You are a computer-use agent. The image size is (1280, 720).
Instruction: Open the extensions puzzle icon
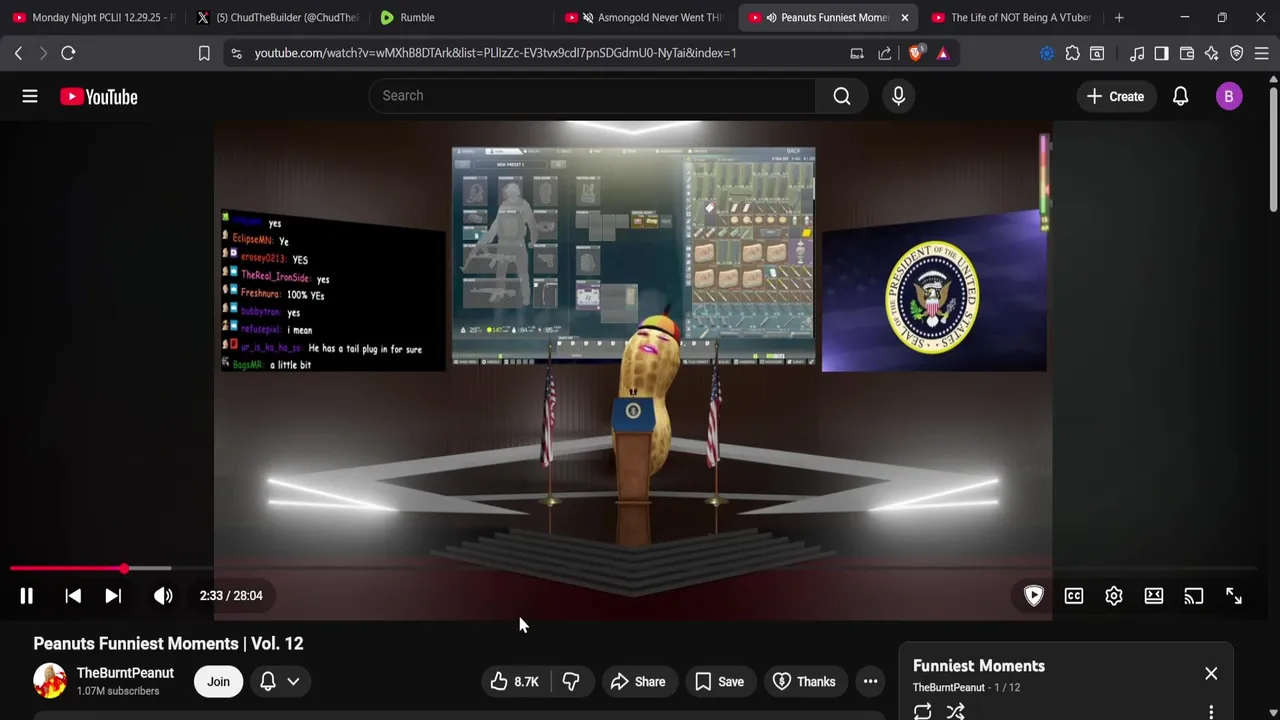pos(1073,53)
